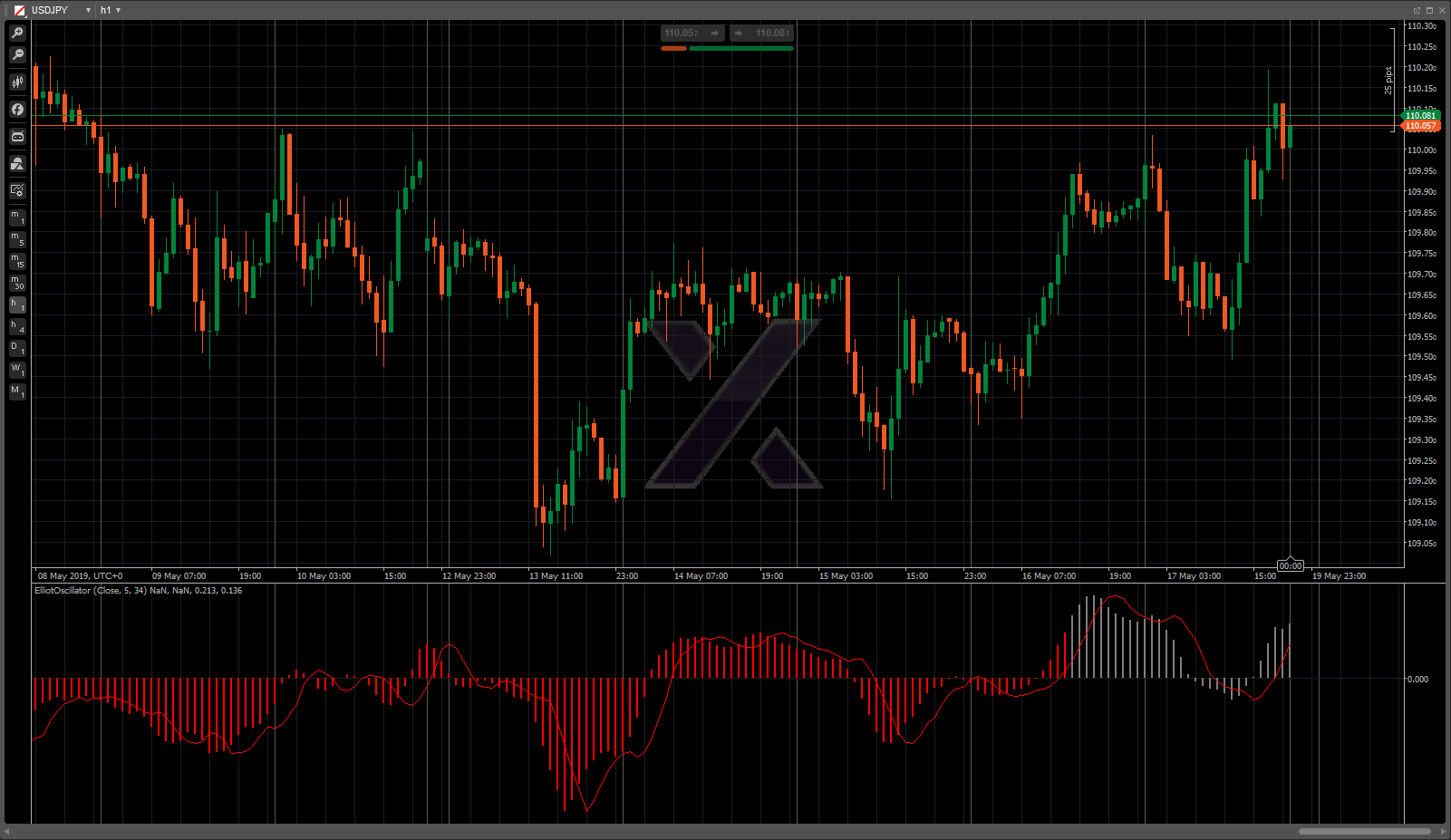Click the ElliotOscillator indicator label
This screenshot has height=840, width=1451.
(138, 591)
